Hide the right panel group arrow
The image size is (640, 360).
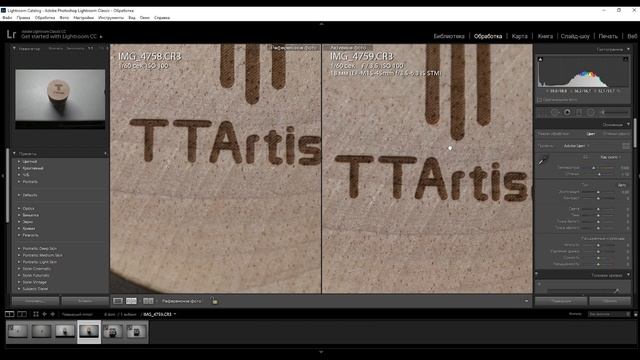click(638, 176)
